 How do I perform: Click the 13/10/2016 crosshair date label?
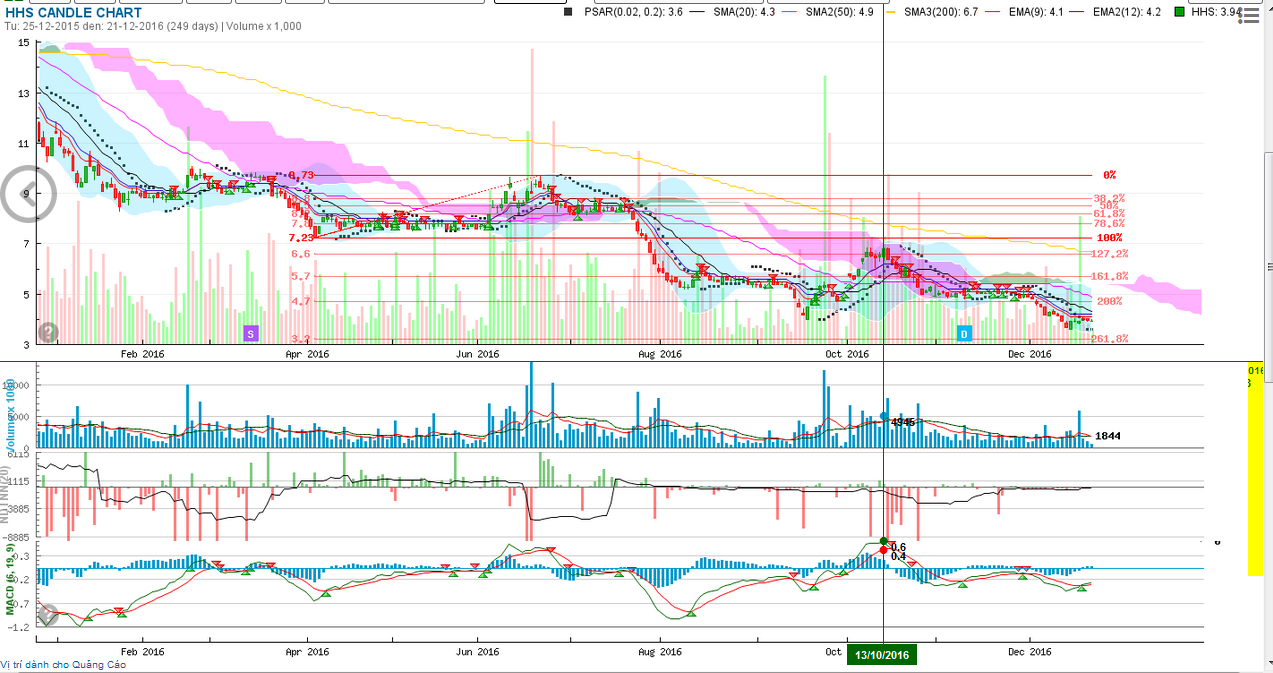(882, 655)
